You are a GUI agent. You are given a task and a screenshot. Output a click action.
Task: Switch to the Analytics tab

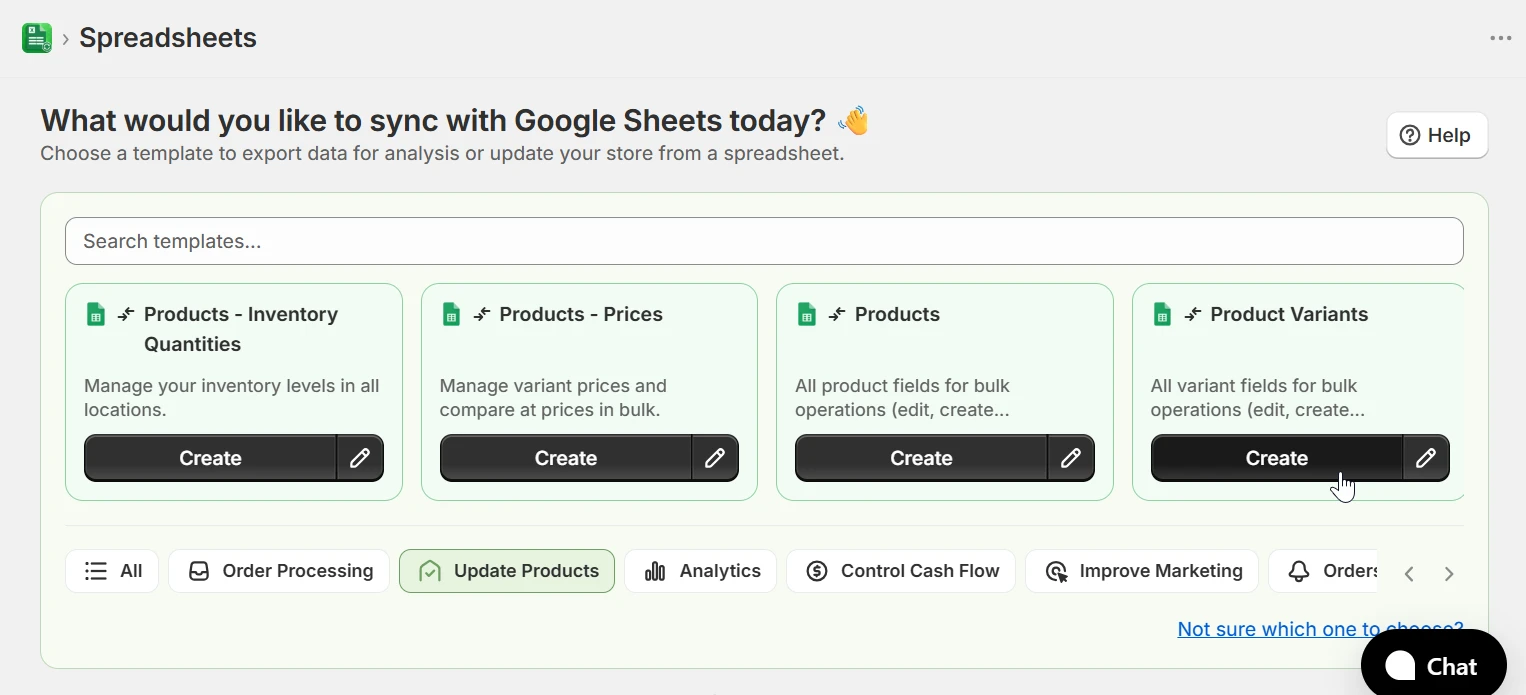[701, 571]
